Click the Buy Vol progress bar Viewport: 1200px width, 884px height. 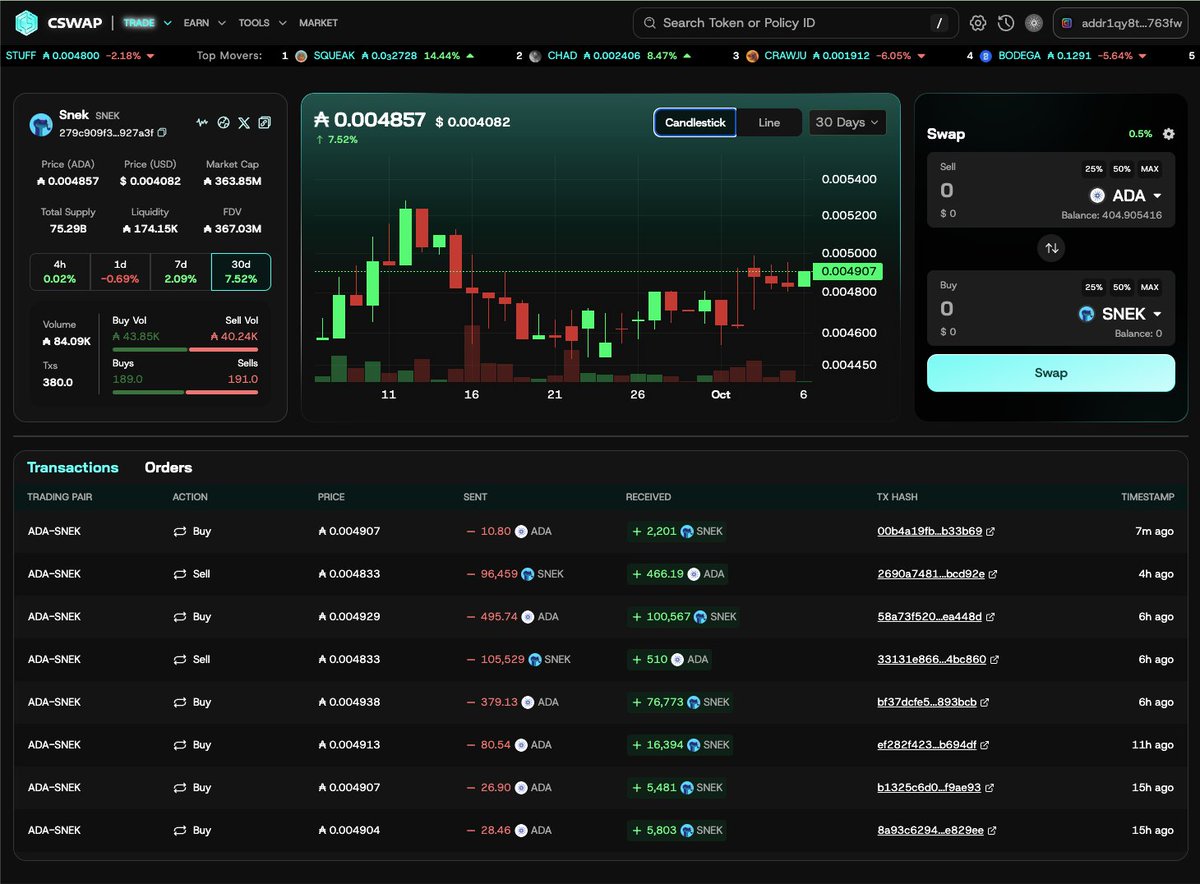(150, 349)
